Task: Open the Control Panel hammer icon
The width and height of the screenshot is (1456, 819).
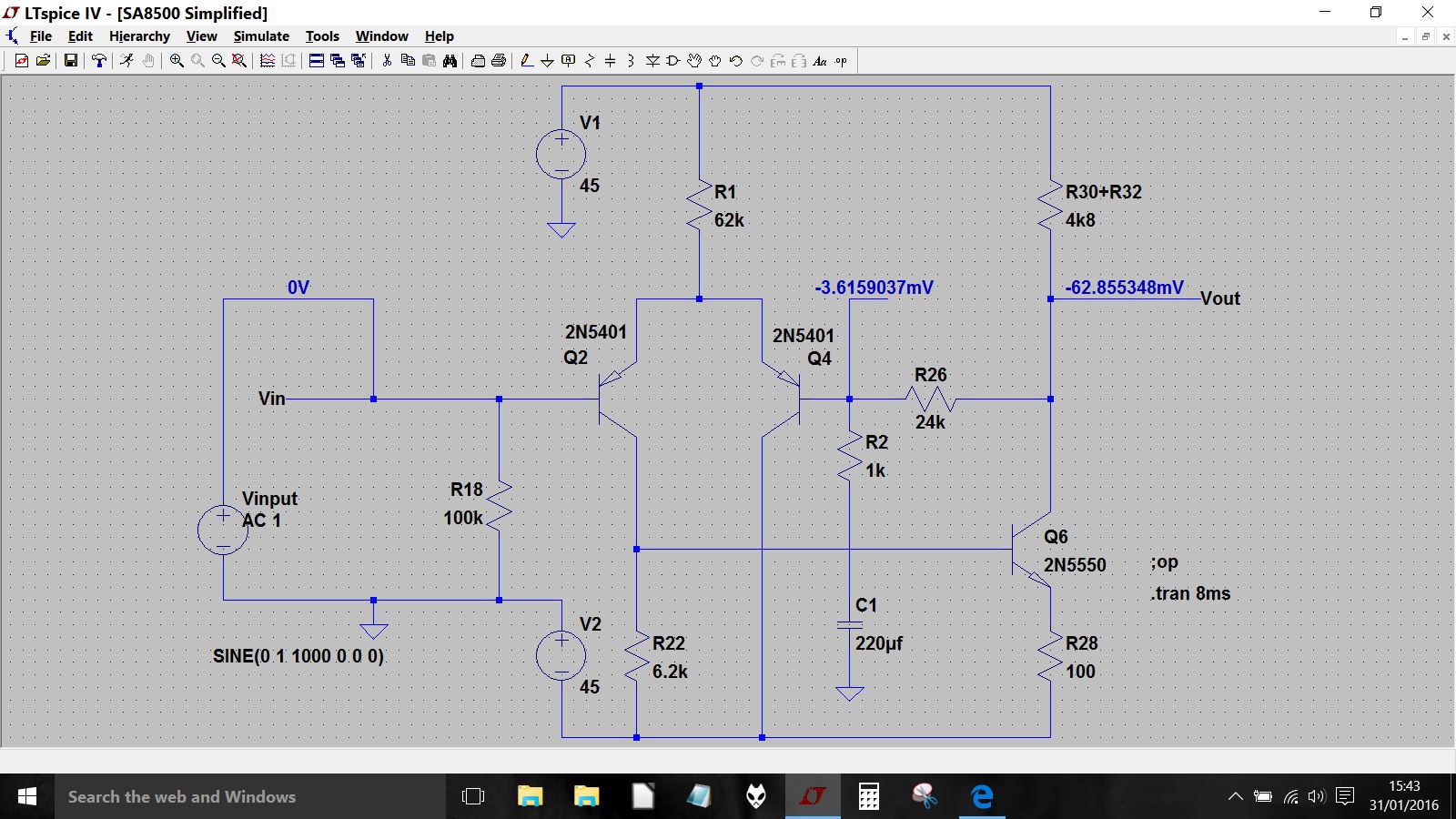Action: (98, 61)
